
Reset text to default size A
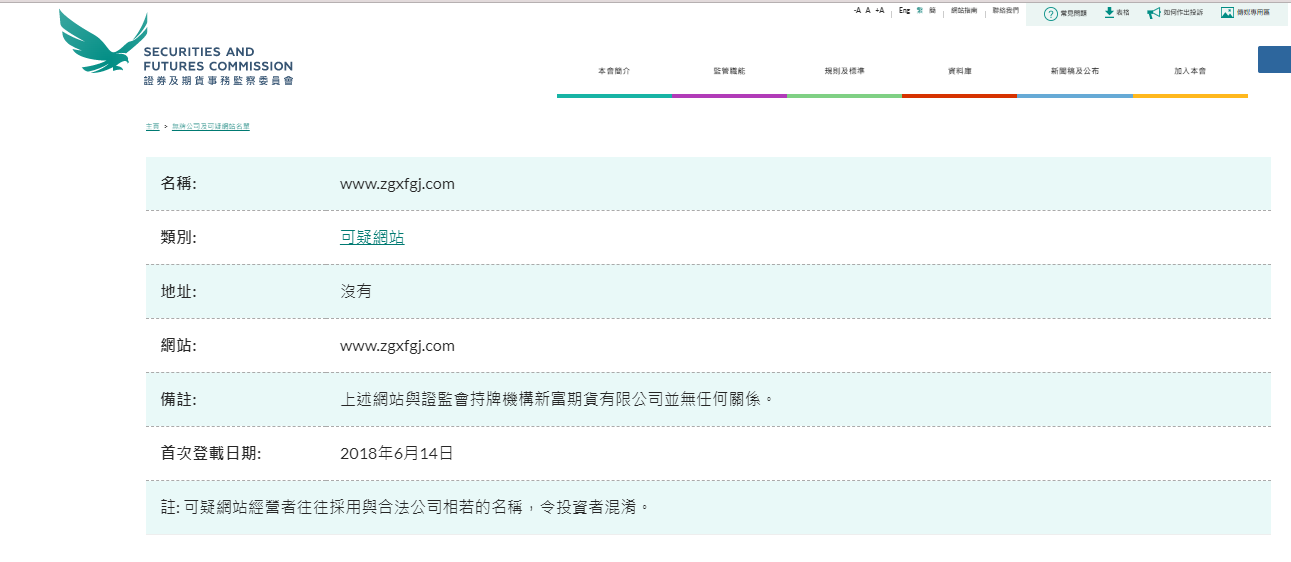[868, 10]
